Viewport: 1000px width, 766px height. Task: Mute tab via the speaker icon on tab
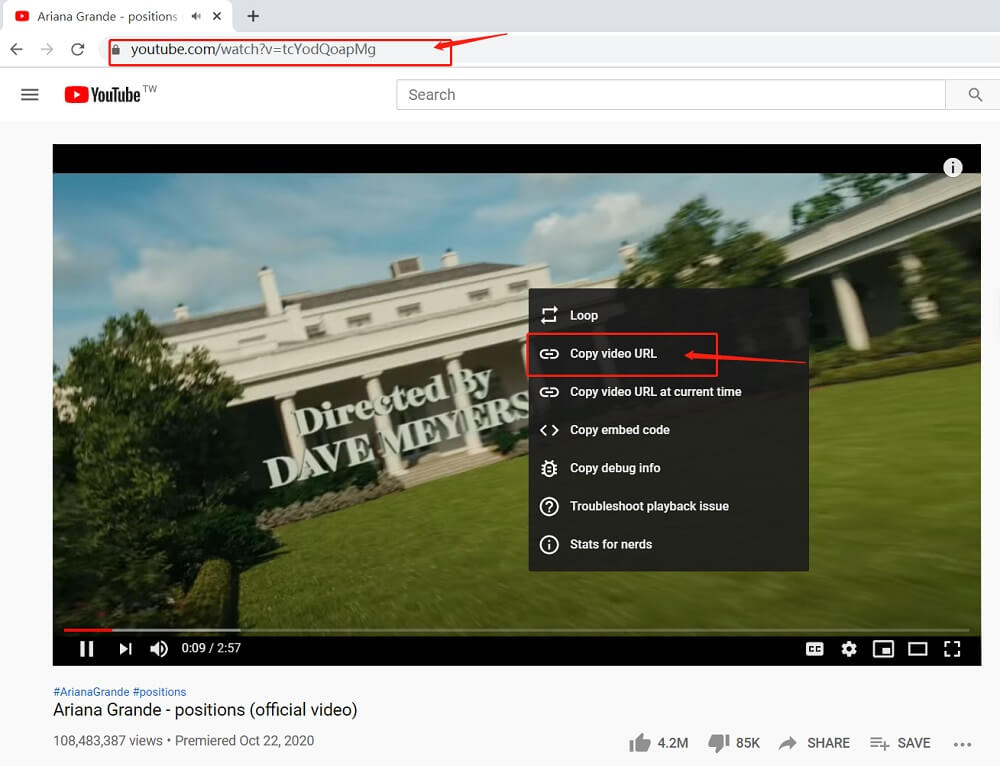coord(196,16)
